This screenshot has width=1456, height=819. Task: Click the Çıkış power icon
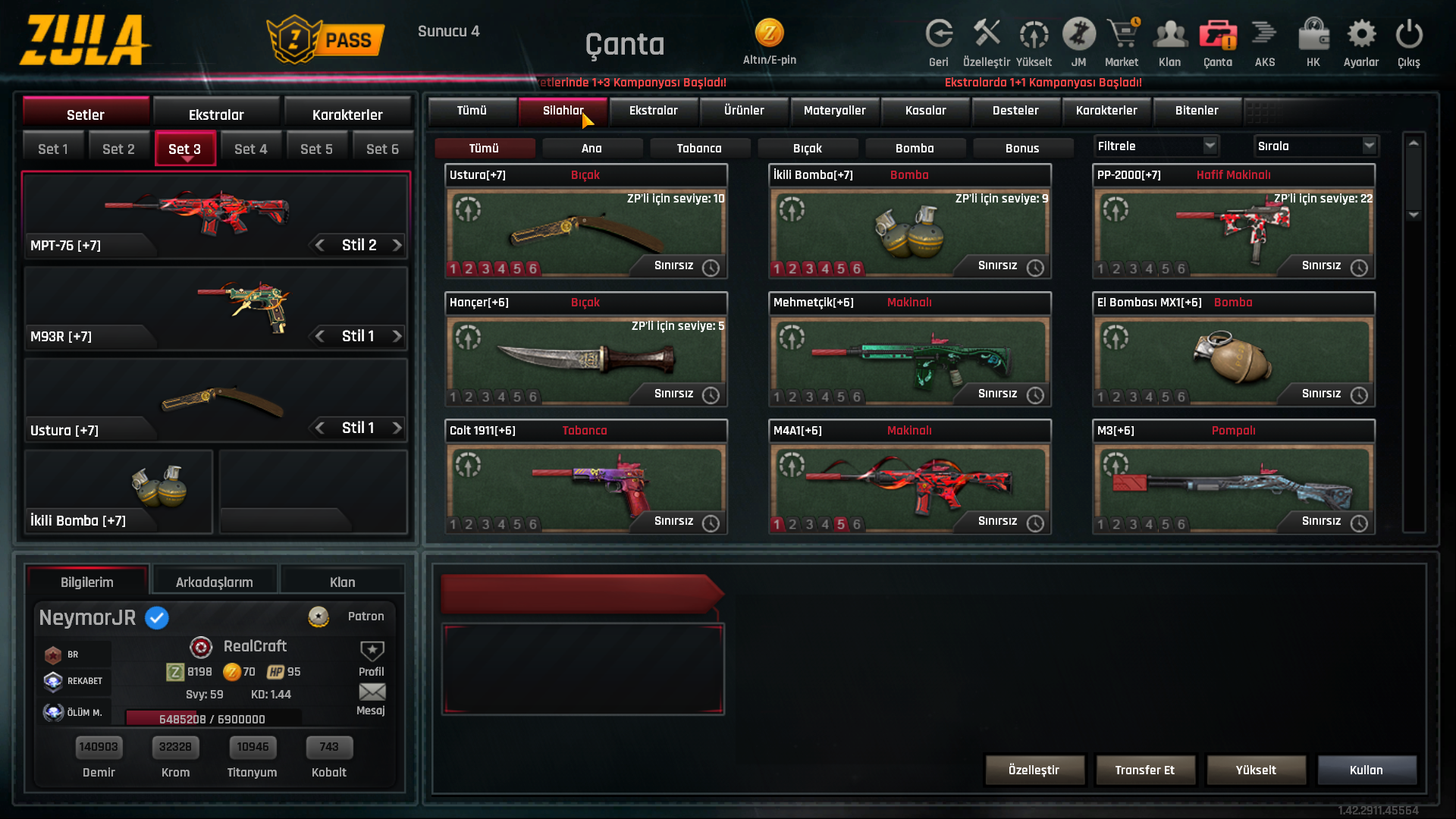coord(1409,34)
